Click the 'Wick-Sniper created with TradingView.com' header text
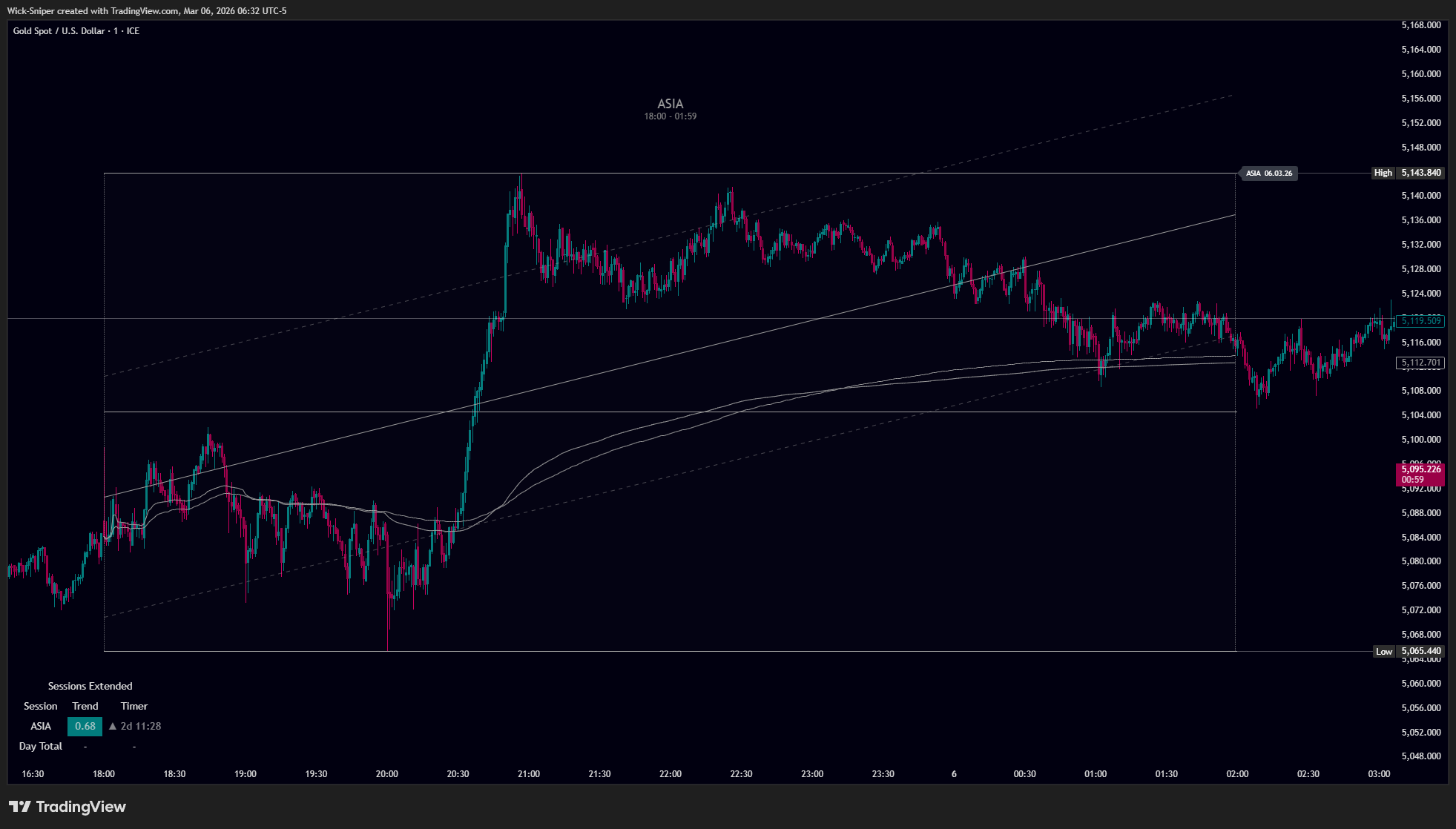Image resolution: width=1456 pixels, height=829 pixels. 93,11
